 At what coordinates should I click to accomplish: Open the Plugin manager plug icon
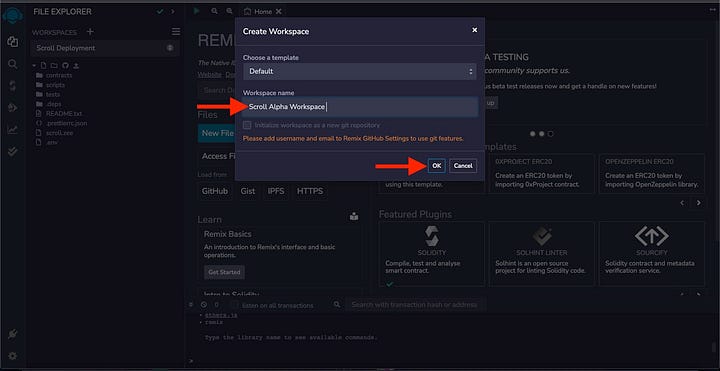pyautogui.click(x=12, y=334)
